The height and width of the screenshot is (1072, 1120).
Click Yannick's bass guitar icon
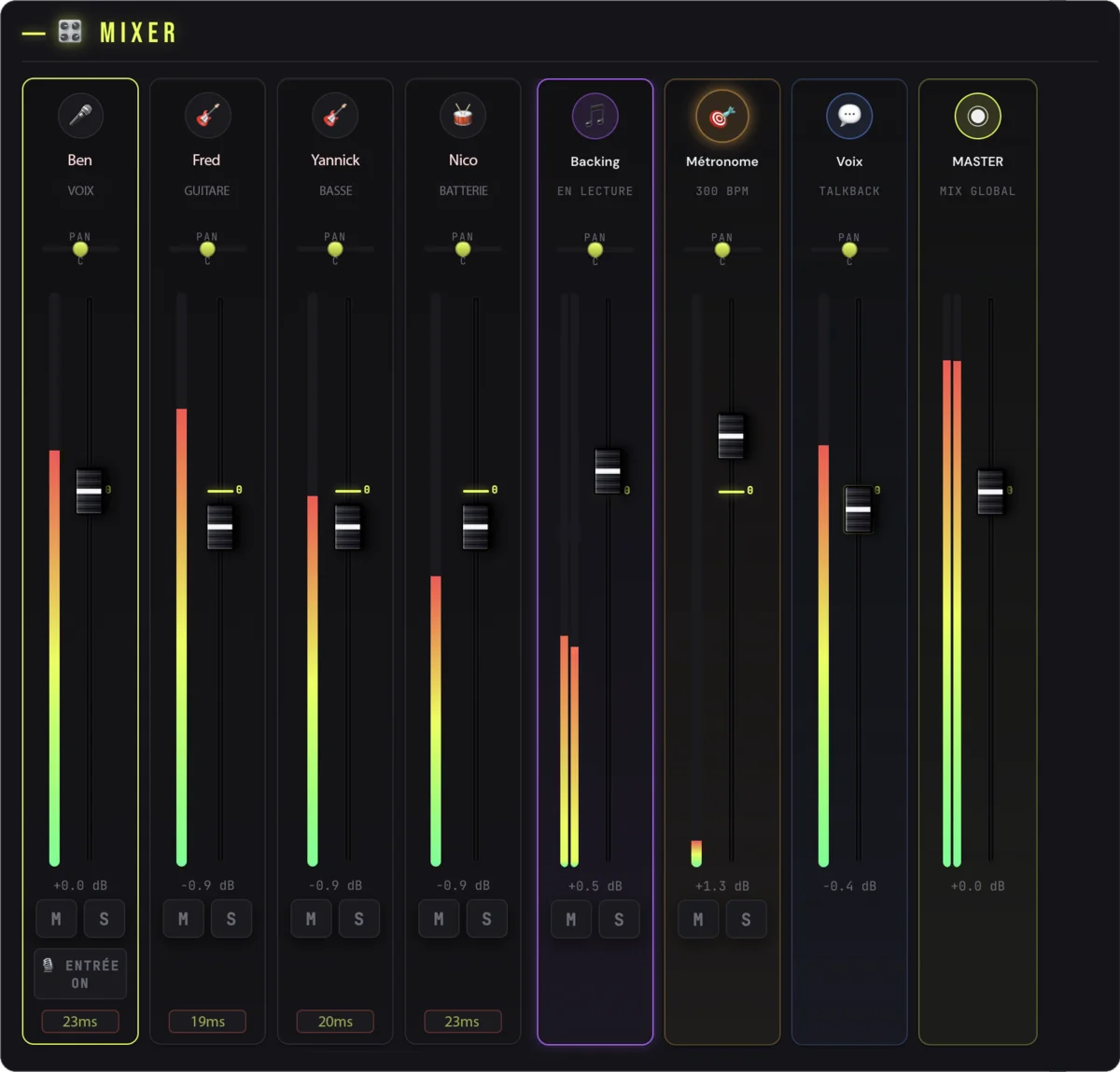coord(335,116)
